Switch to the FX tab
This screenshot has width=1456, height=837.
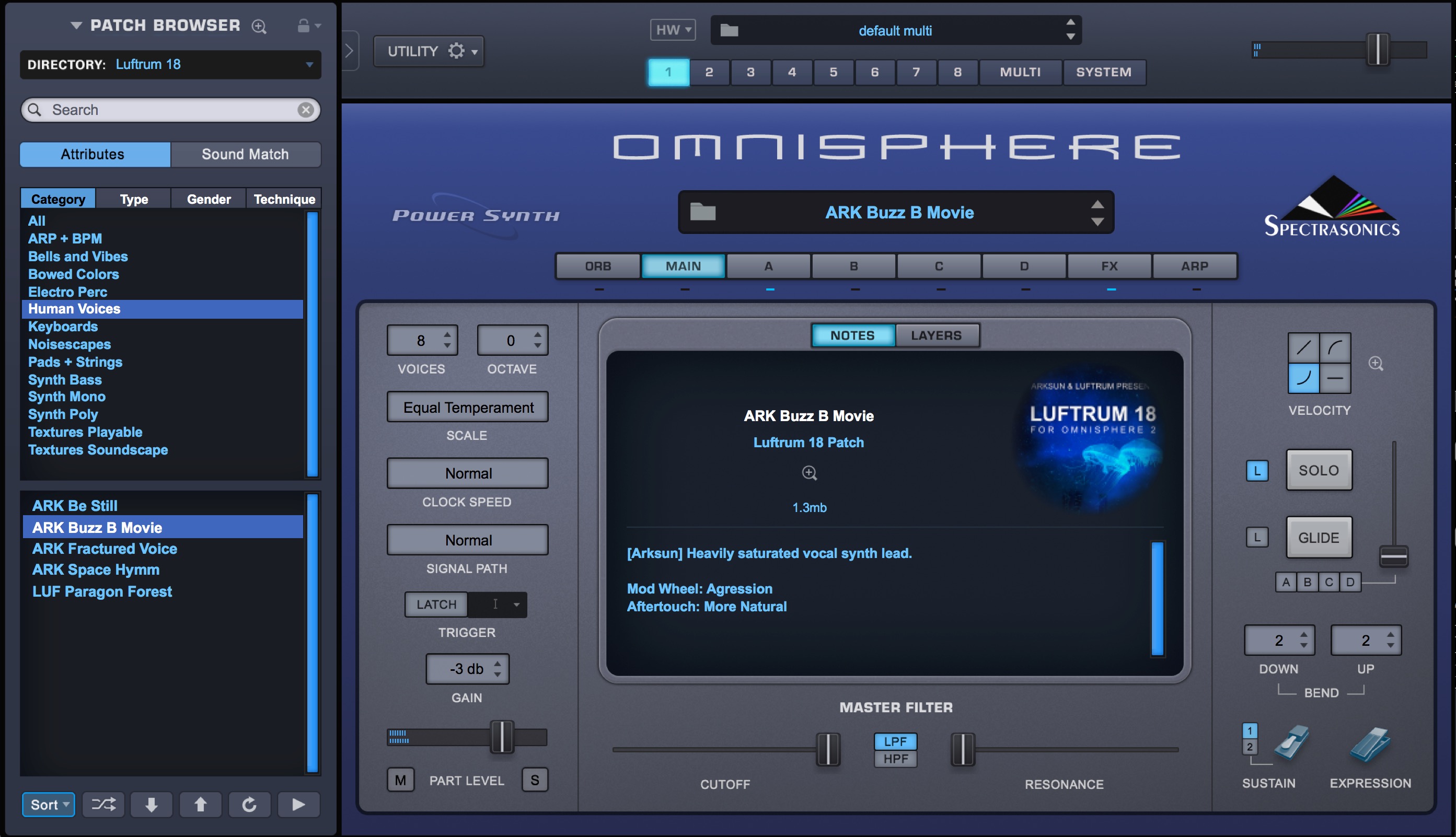1110,266
